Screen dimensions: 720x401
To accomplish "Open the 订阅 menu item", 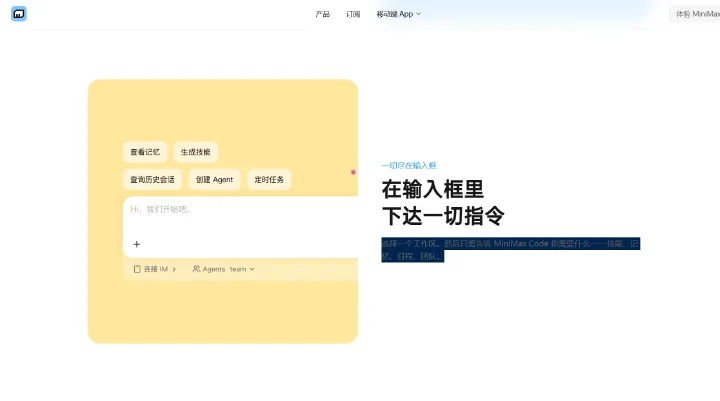I will pos(353,14).
